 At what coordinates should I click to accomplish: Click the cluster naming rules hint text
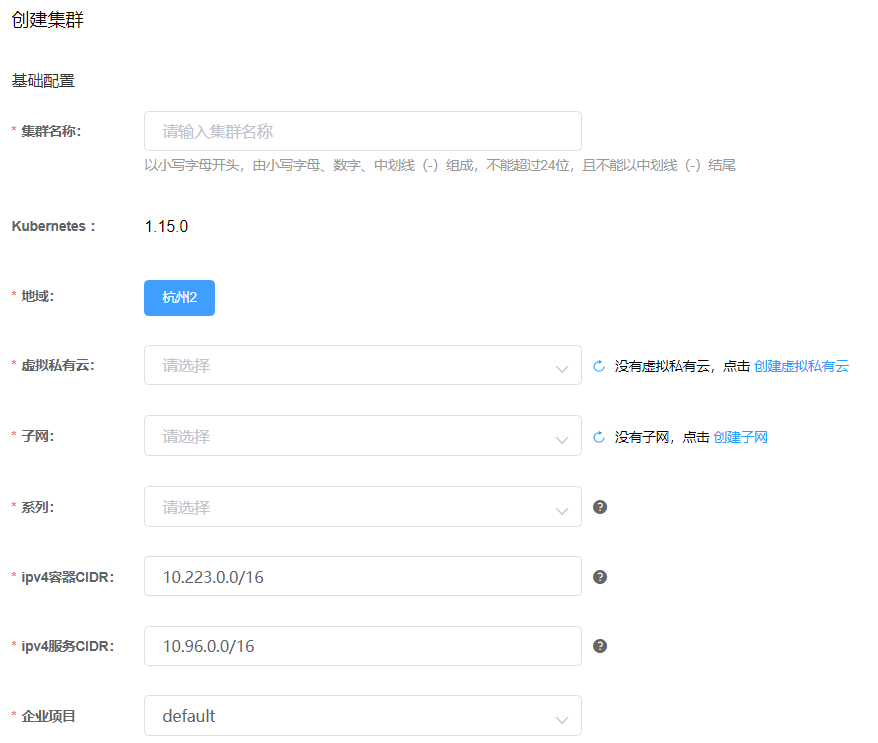440,165
